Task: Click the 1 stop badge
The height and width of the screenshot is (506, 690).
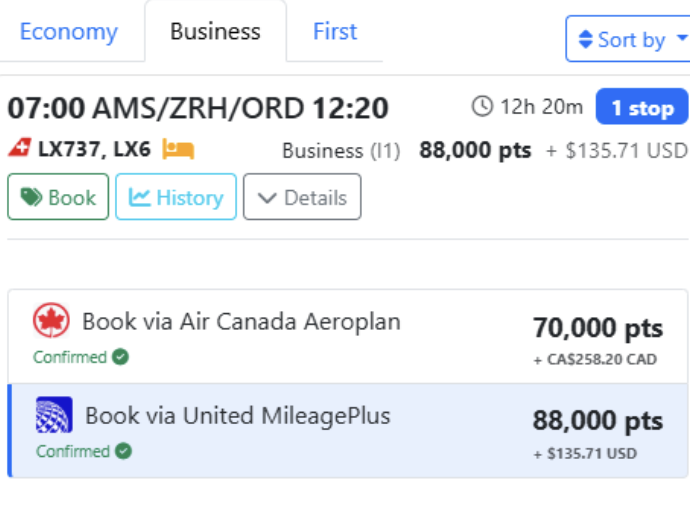Action: [642, 108]
